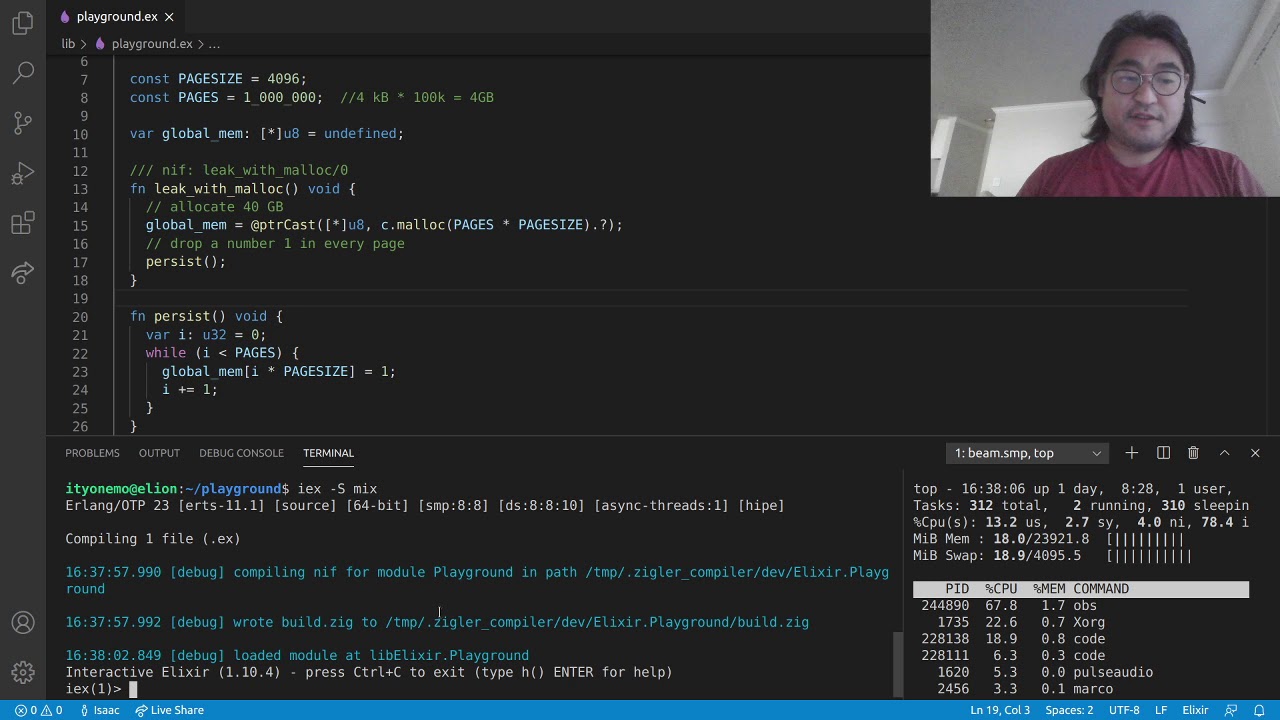
Task: Click the Isaac status bar entry
Action: (99, 710)
